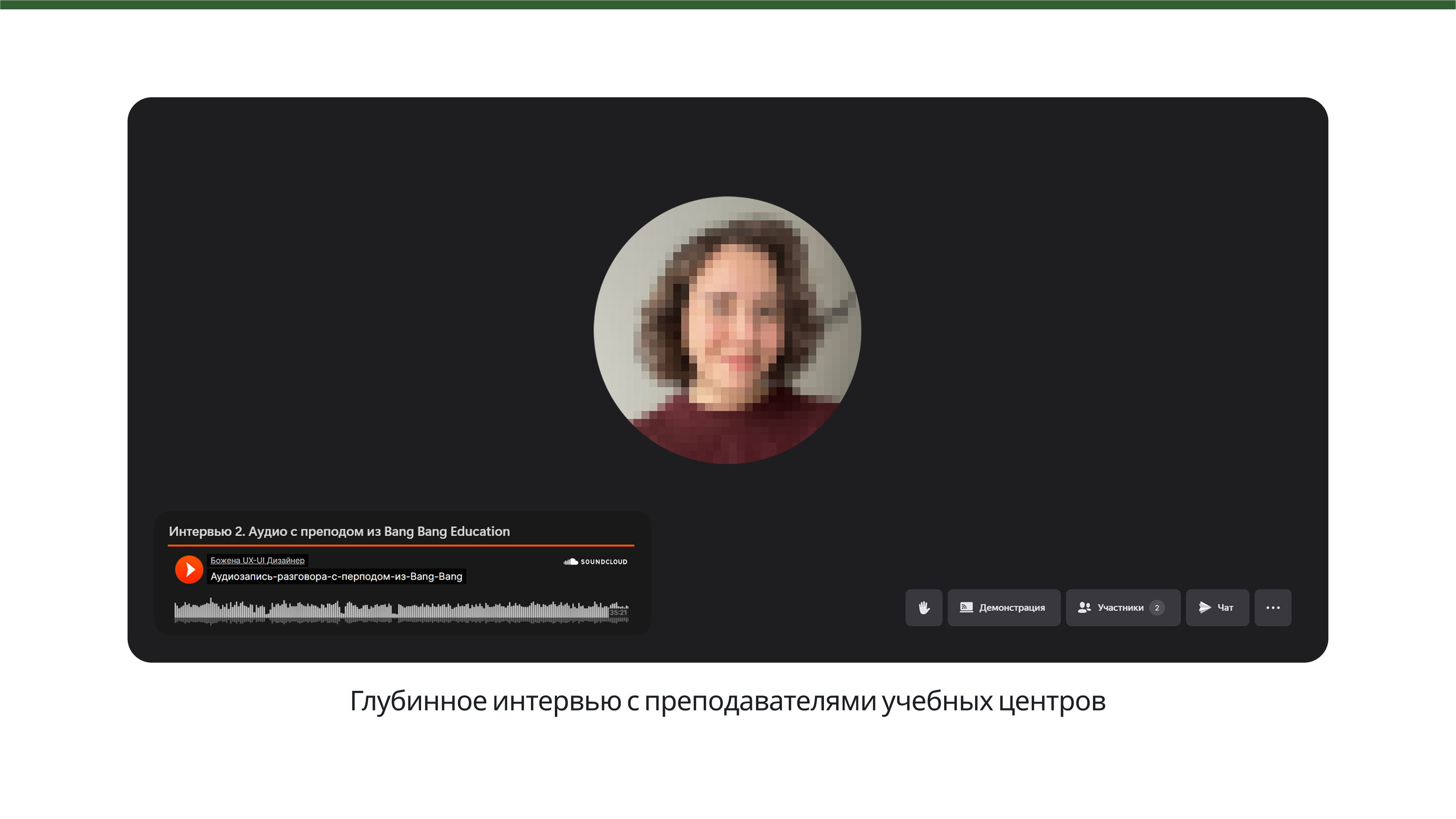Click the Интервью 2 audio card heading
Viewport: 1456px width, 819px height.
[x=339, y=531]
